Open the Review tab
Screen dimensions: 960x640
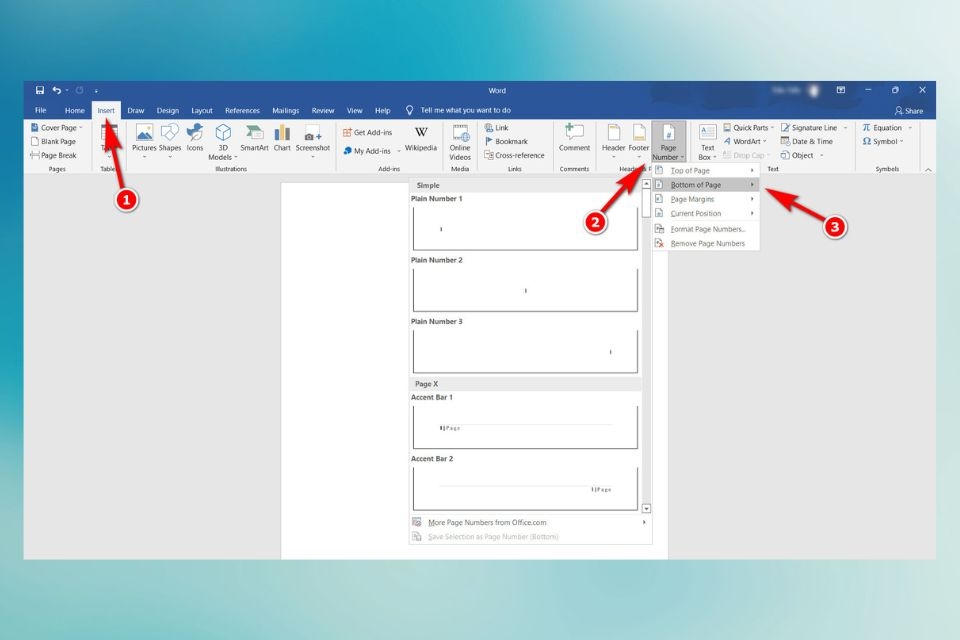pyautogui.click(x=323, y=110)
